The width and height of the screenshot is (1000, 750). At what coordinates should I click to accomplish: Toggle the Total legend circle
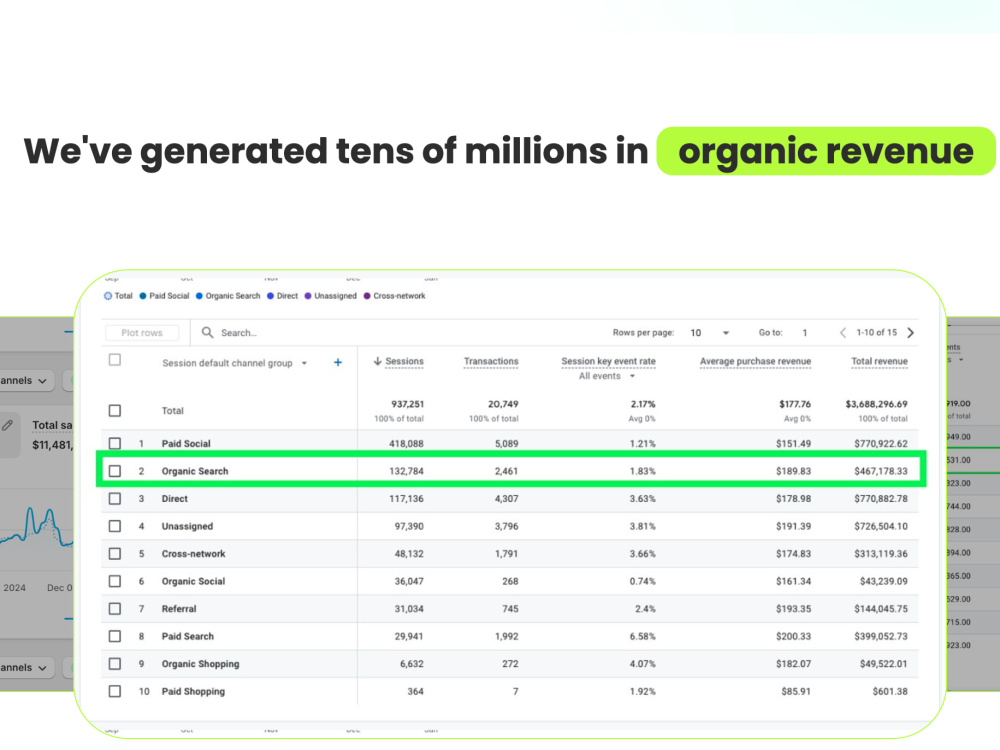[108, 296]
